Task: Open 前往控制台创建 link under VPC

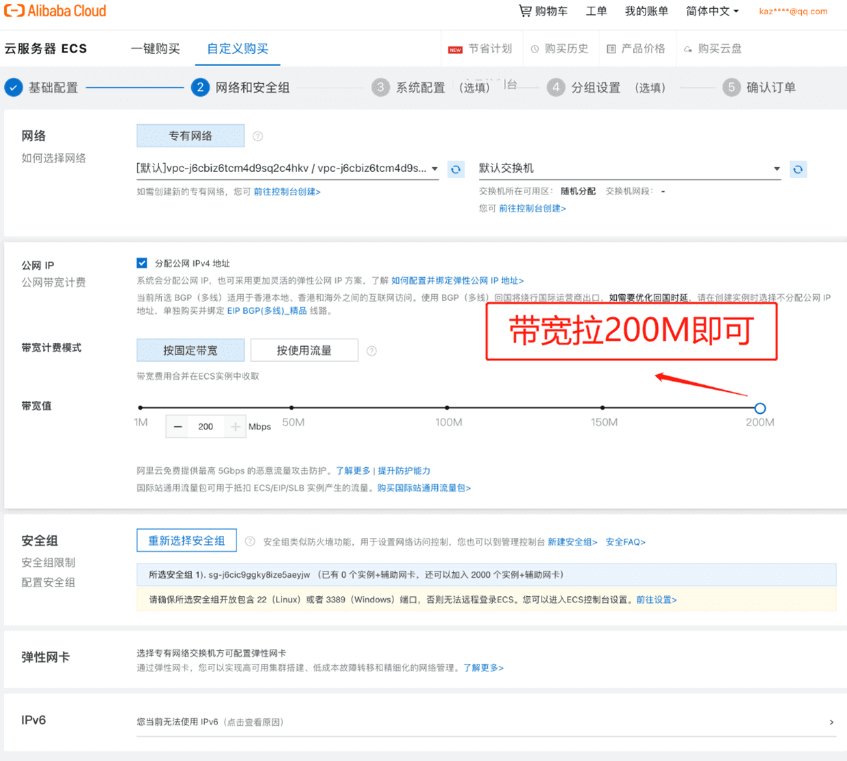Action: click(287, 192)
